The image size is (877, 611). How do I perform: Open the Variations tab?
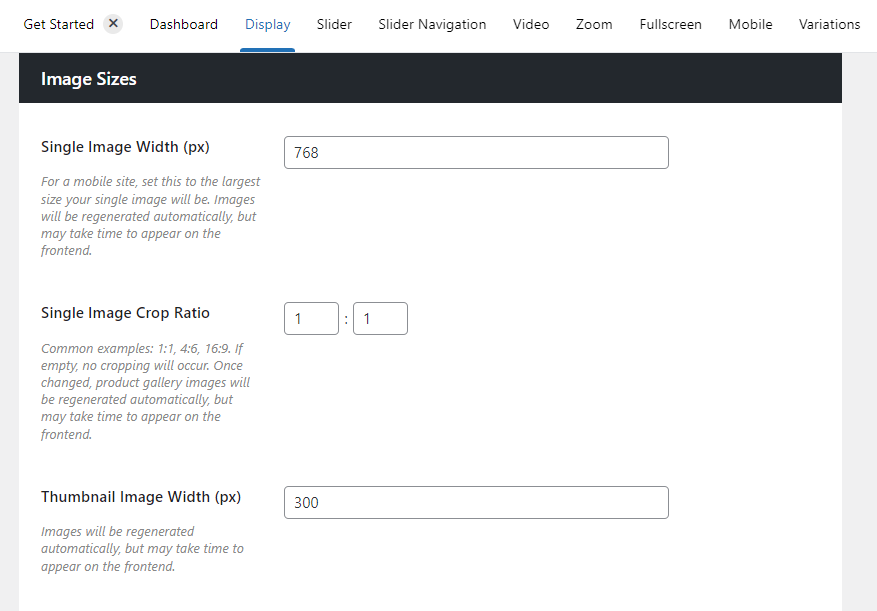(829, 24)
